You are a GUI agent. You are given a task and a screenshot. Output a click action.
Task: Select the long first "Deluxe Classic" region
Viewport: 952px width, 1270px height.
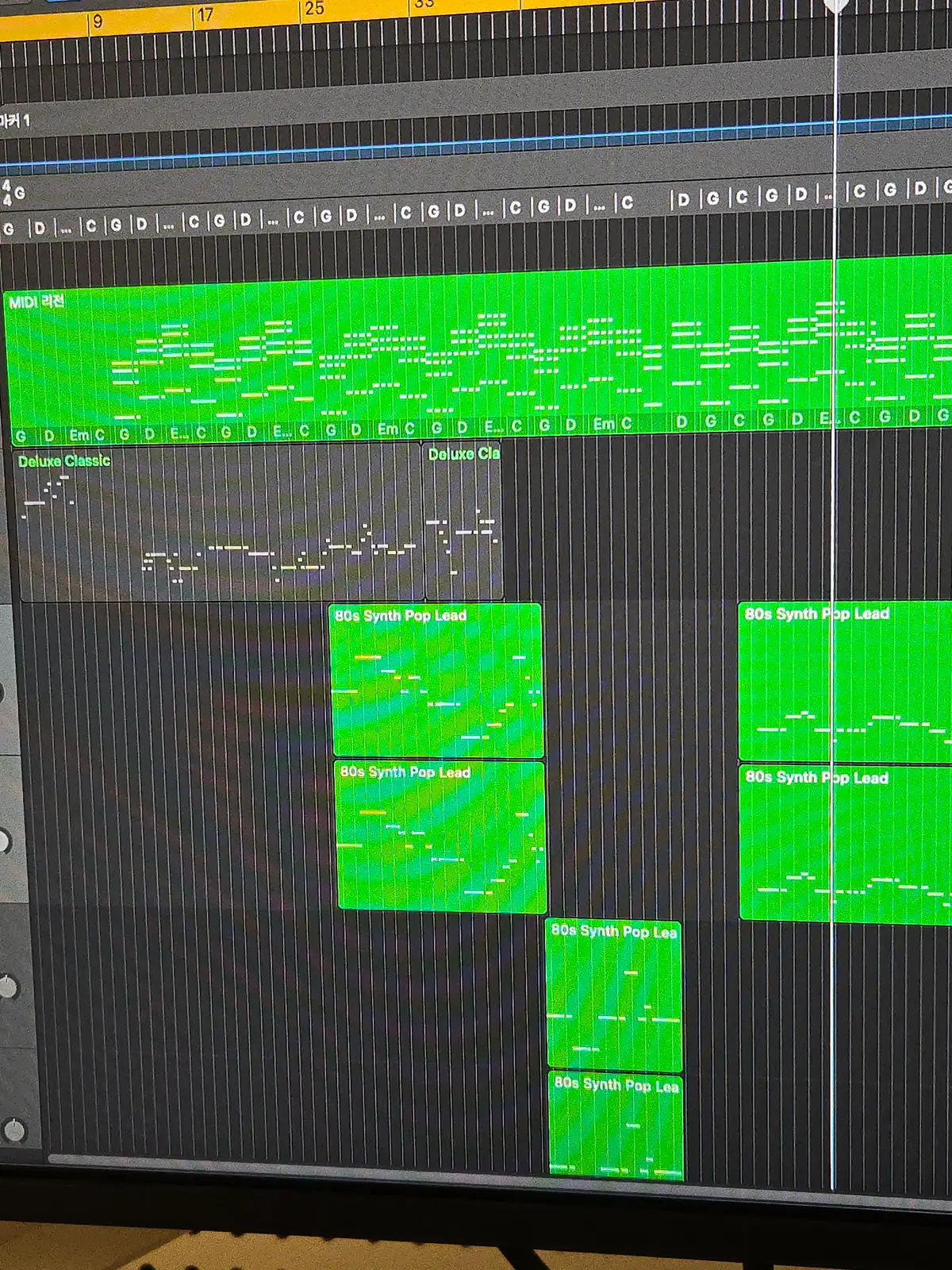(219, 522)
